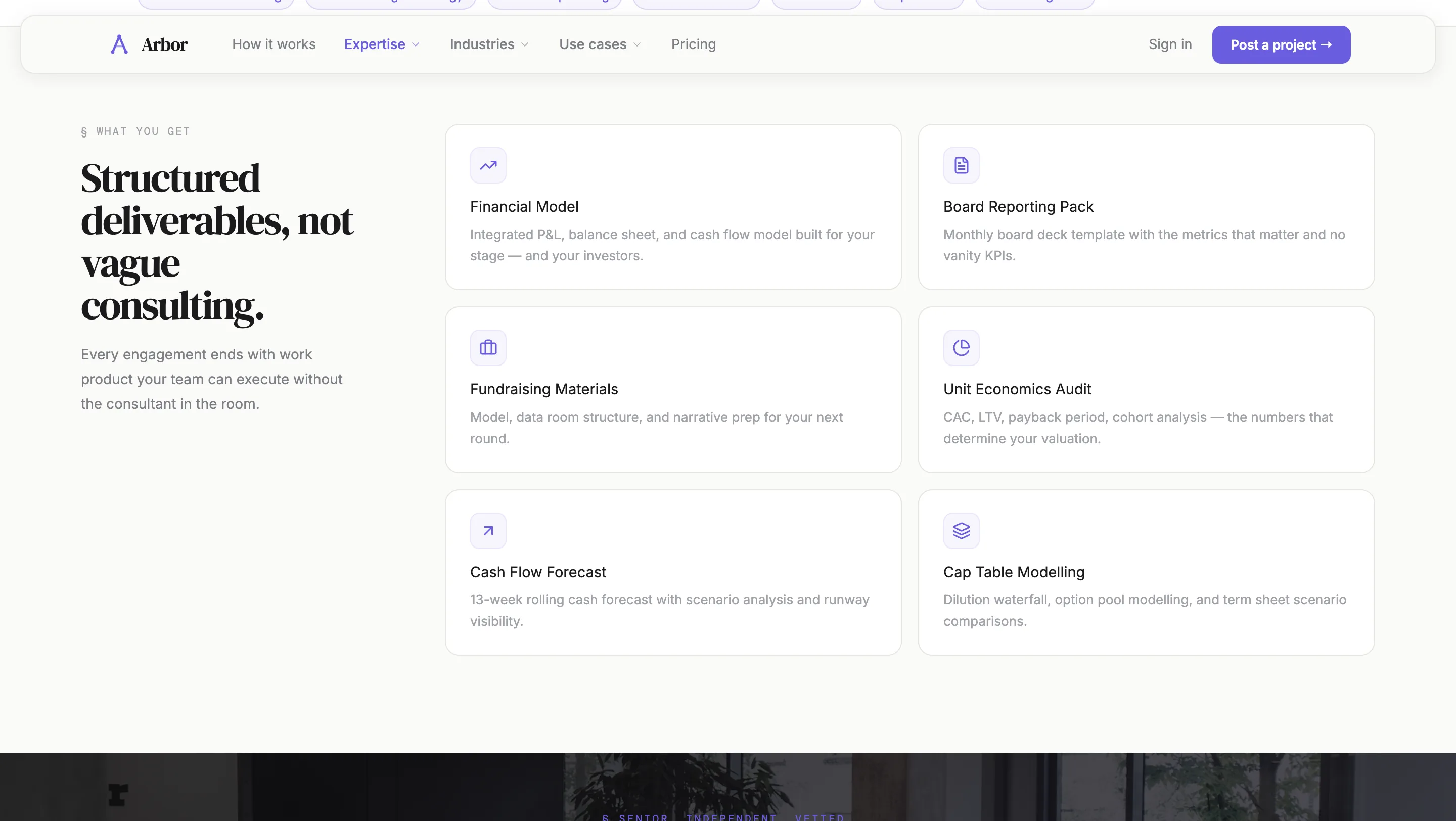Click the Board Reporting Pack document icon
Viewport: 1456px width, 821px height.
961,165
